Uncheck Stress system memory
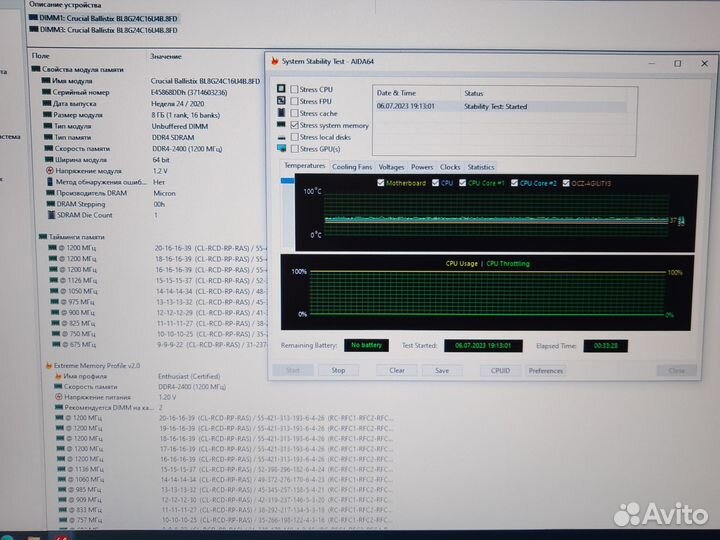This screenshot has height=540, width=720. click(294, 125)
